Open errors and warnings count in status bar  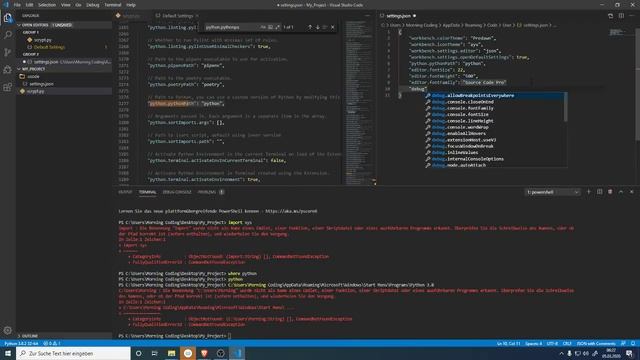(x=52, y=344)
